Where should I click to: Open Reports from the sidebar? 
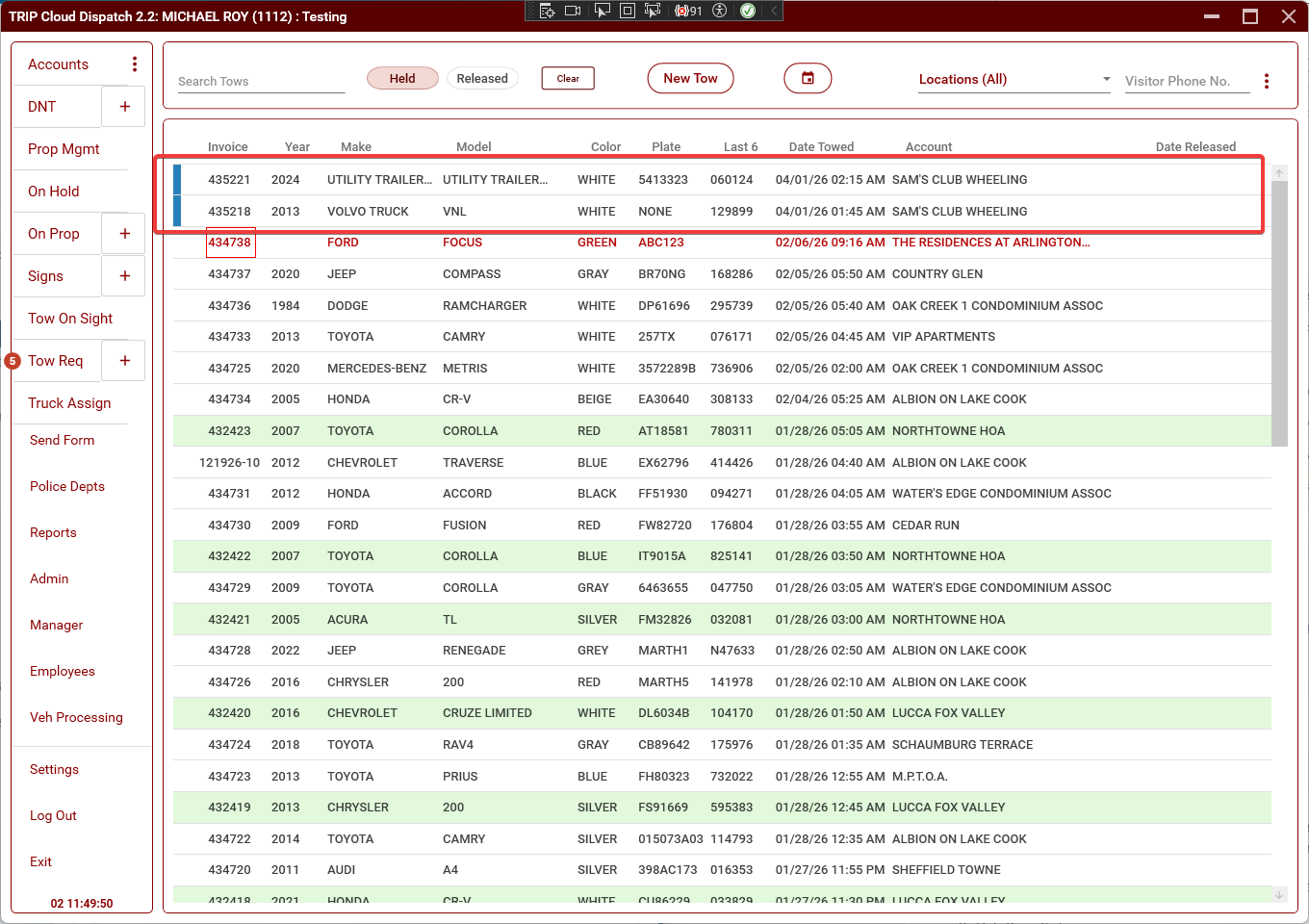53,532
